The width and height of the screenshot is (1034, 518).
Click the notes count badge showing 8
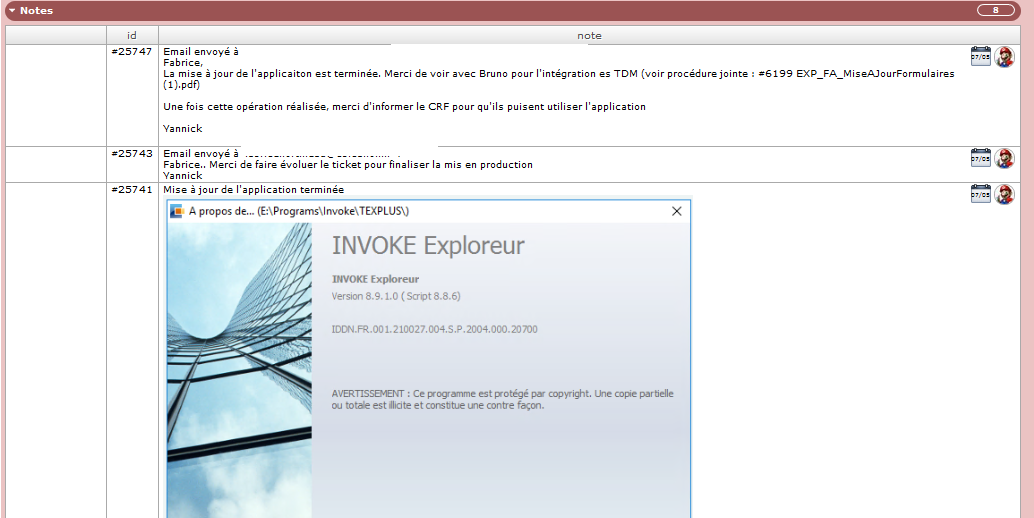tap(995, 10)
